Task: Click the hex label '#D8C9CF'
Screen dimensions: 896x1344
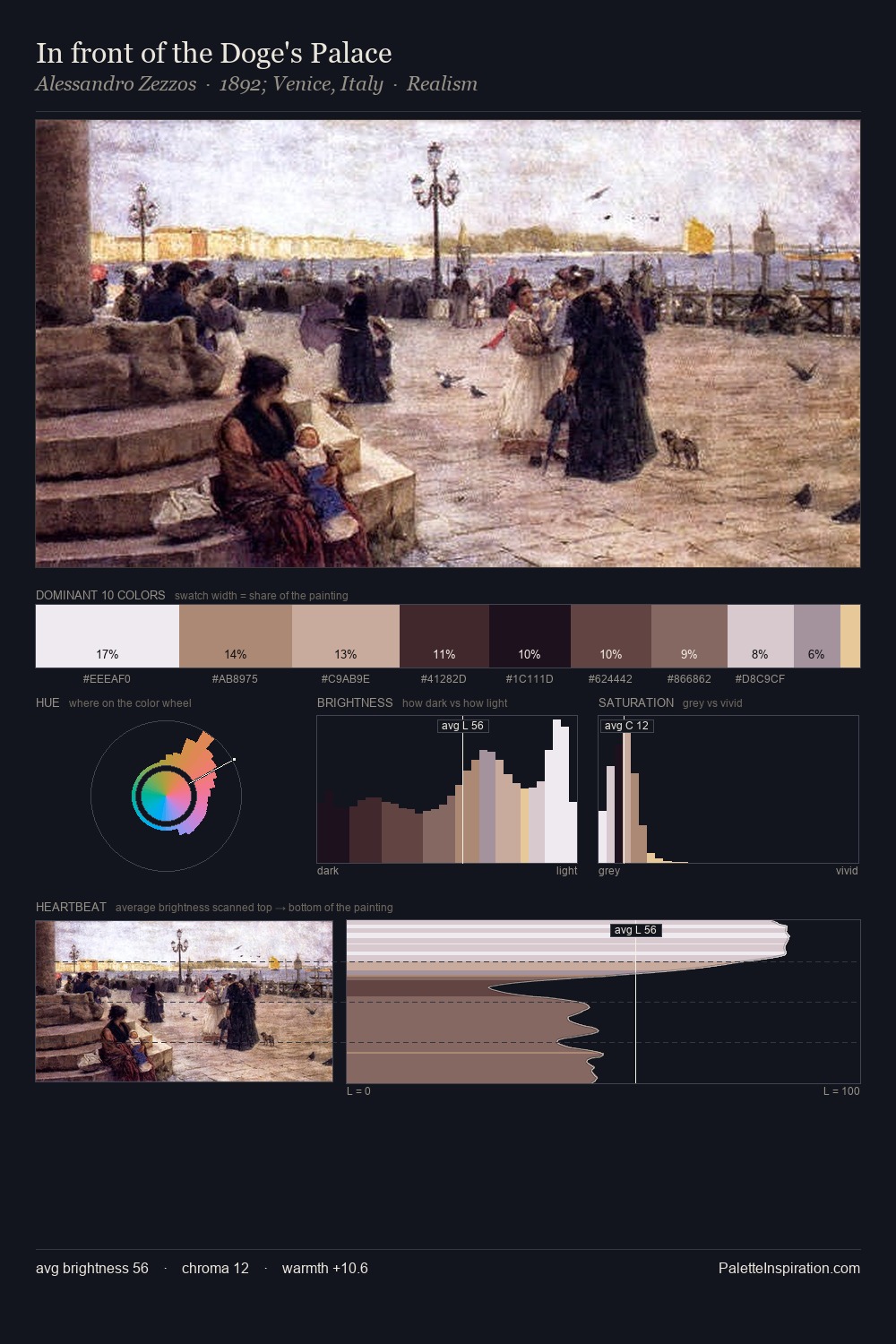Action: point(760,679)
